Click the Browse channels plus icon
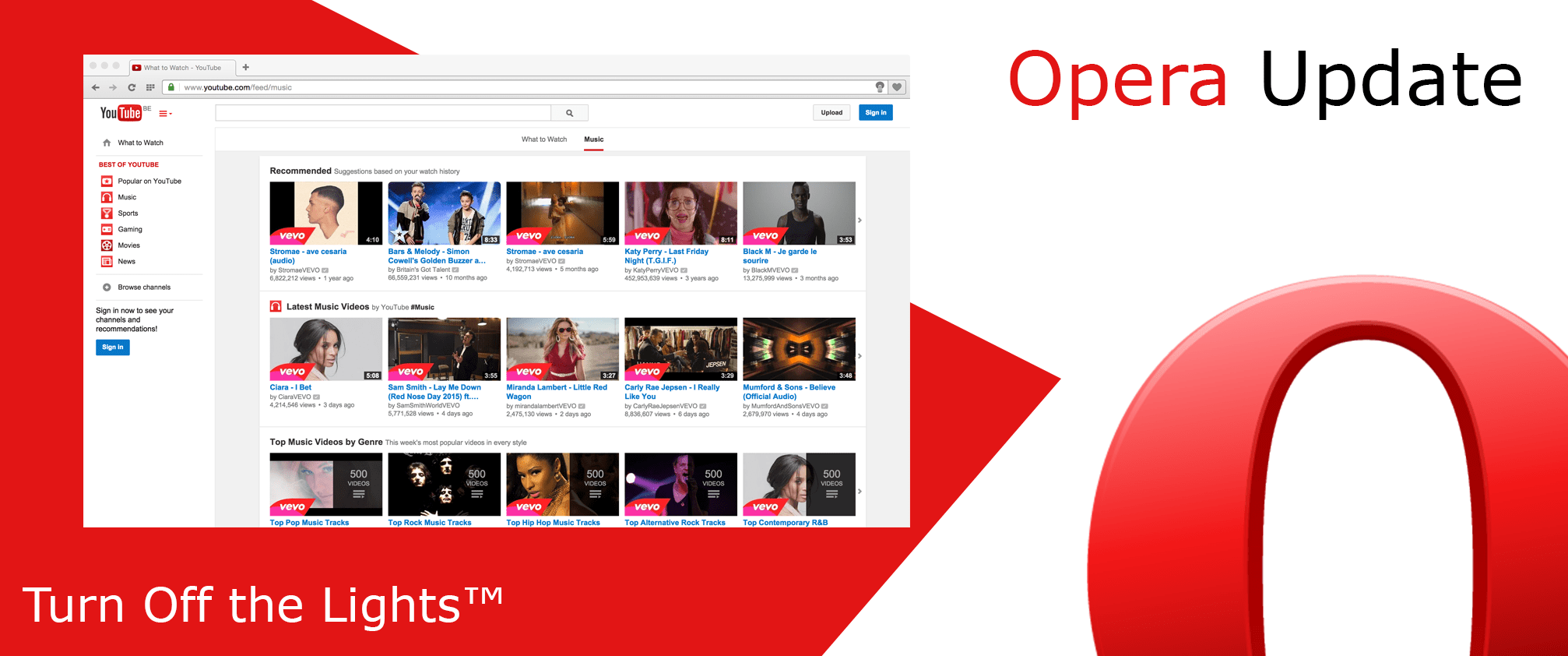1568x656 pixels. tap(107, 287)
